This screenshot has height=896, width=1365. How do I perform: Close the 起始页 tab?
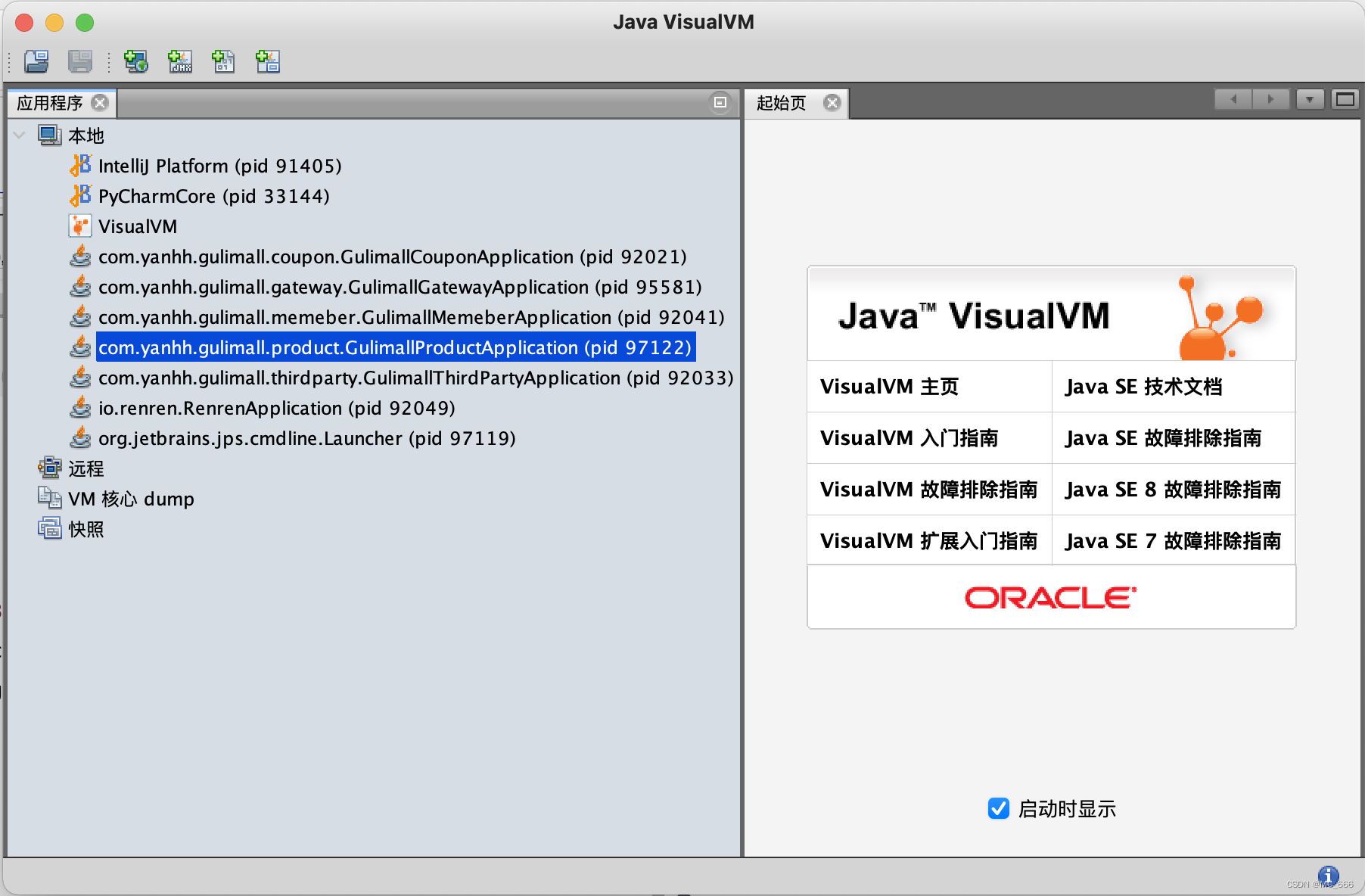click(832, 102)
